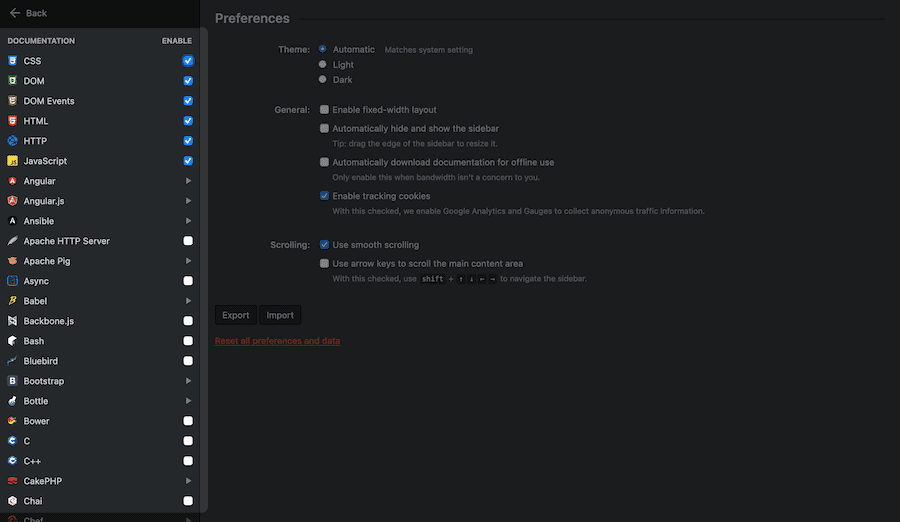Select the Dark theme radio button
The image size is (900, 522).
pos(322,79)
